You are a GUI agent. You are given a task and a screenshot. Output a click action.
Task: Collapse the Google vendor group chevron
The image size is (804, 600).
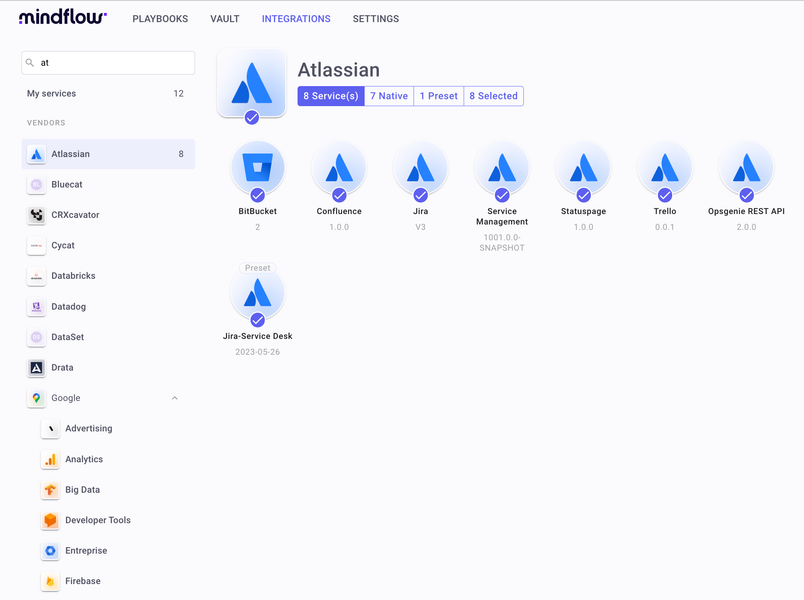click(x=174, y=398)
